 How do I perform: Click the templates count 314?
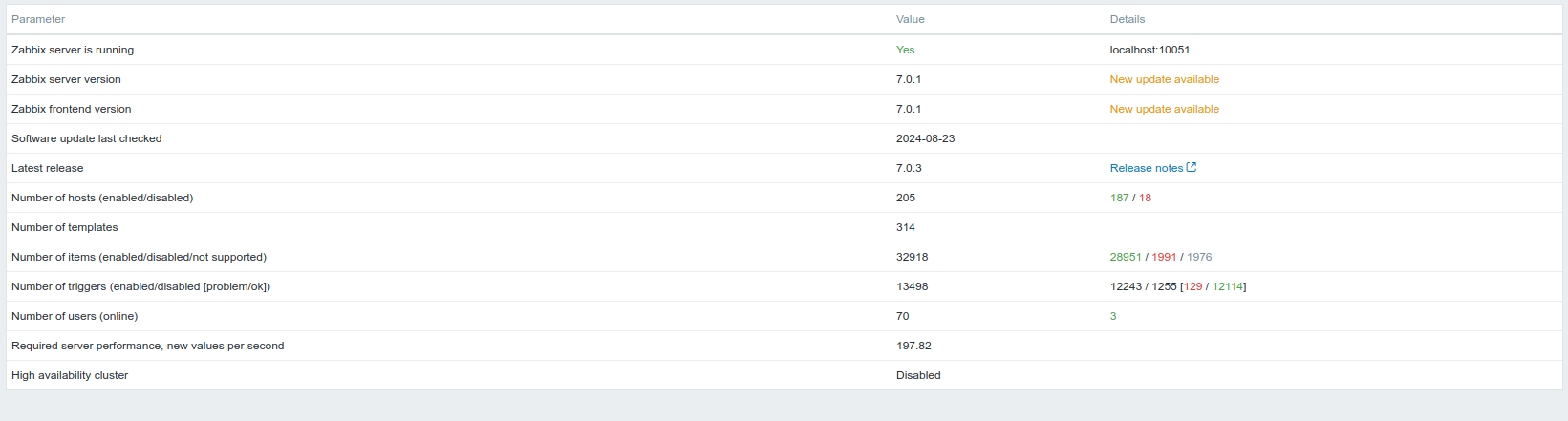(x=906, y=227)
